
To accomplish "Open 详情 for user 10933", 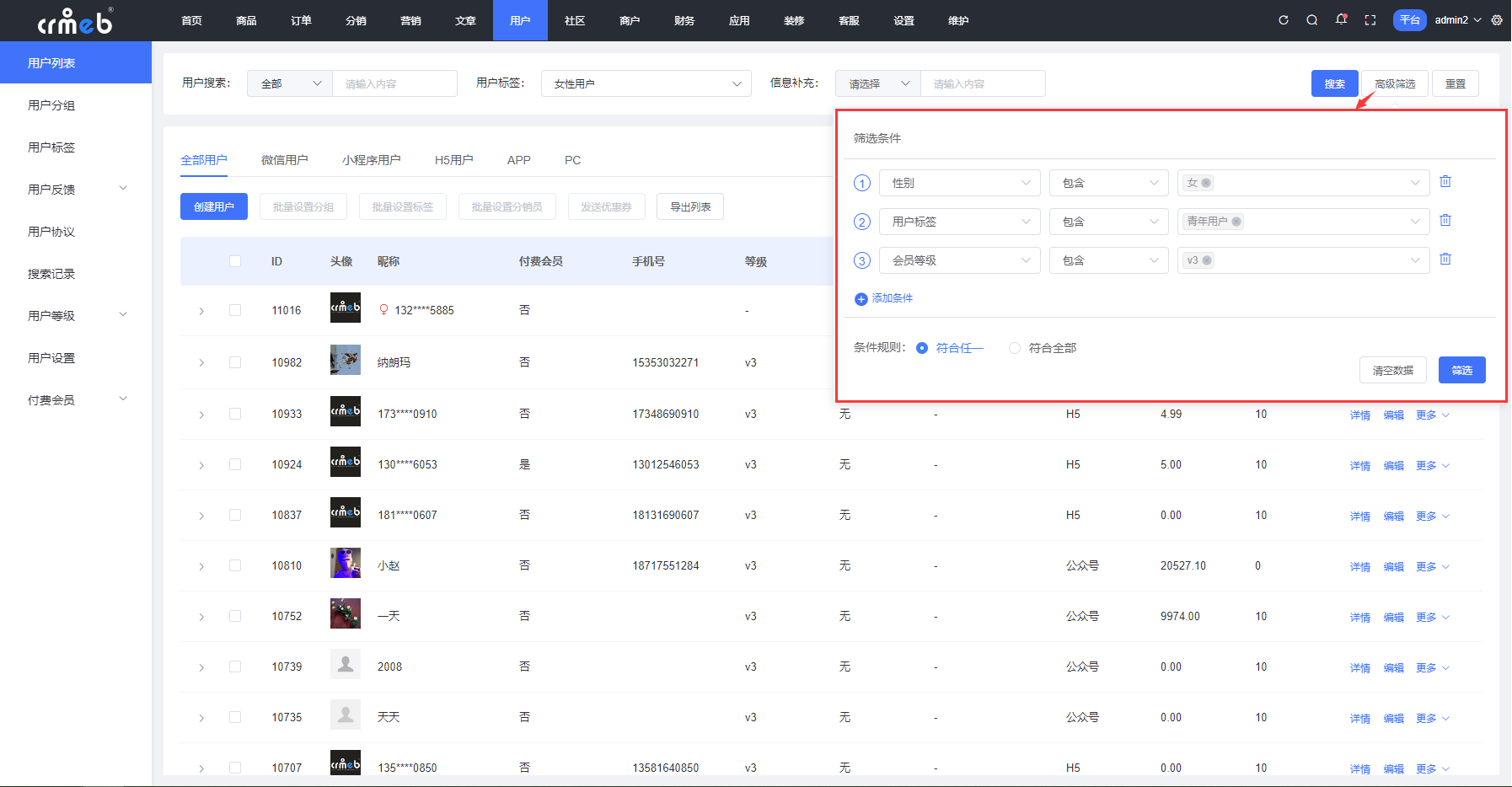I will tap(1360, 415).
